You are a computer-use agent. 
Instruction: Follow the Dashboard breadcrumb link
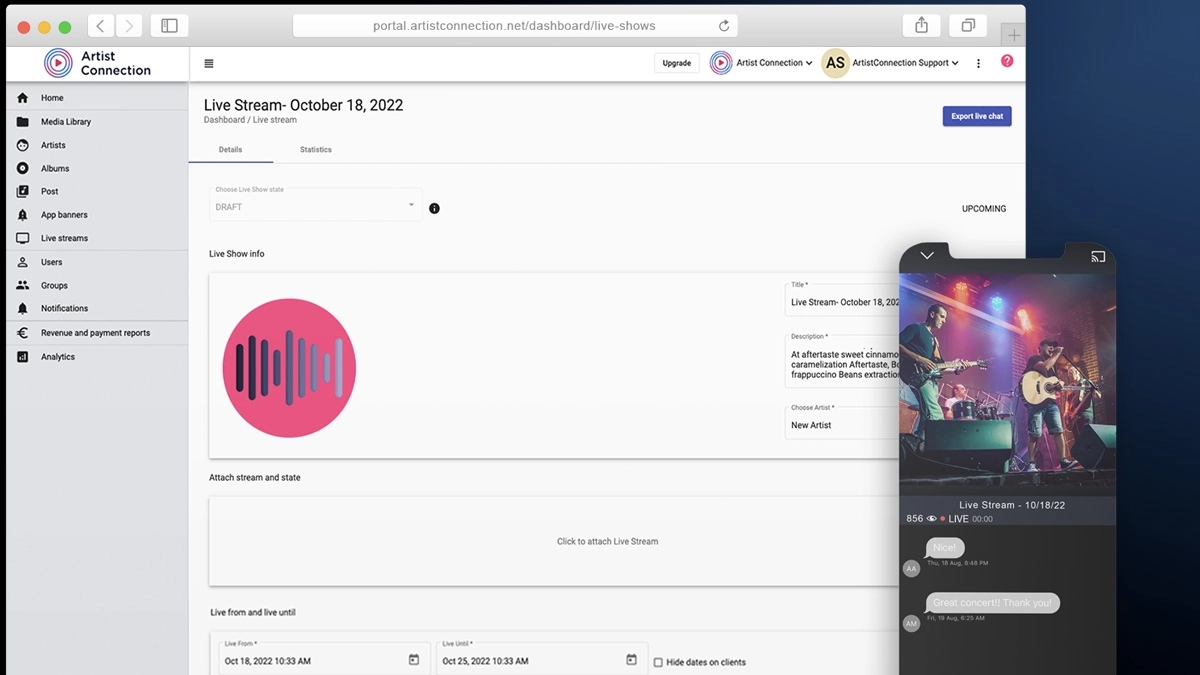pos(224,120)
